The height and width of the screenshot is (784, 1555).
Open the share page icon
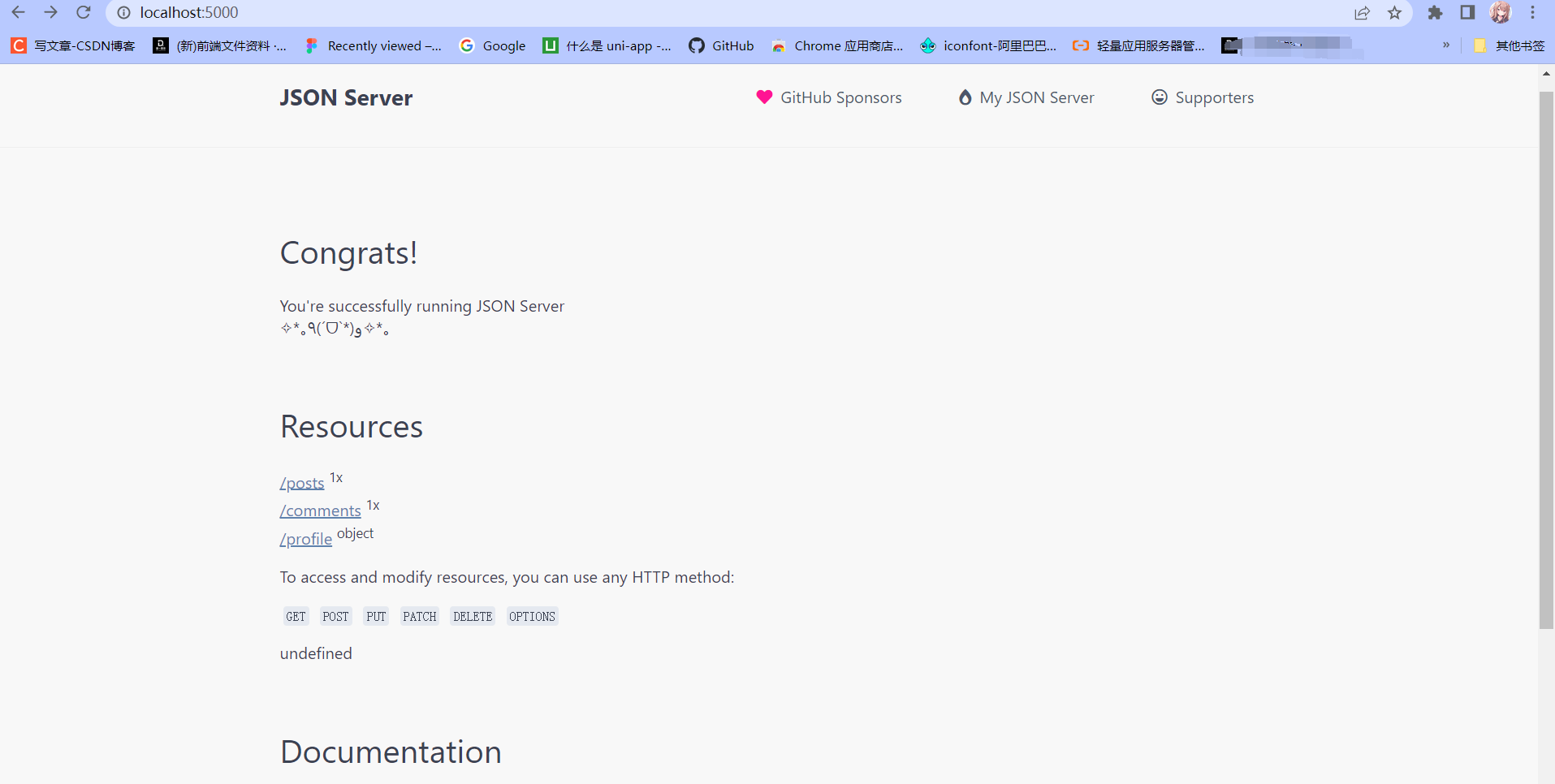pos(1363,13)
